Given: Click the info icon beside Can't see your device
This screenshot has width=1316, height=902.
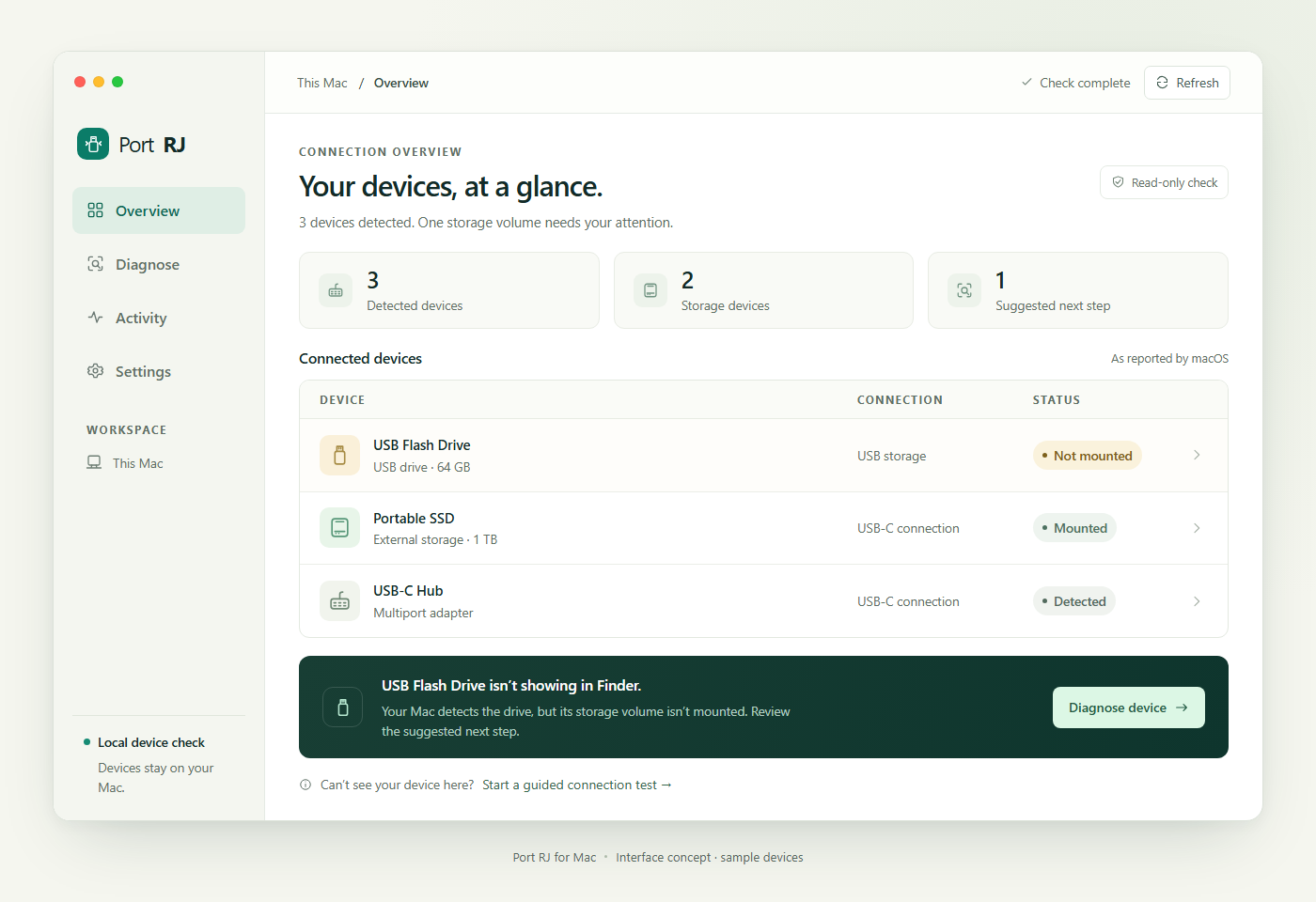Looking at the screenshot, I should pos(305,785).
